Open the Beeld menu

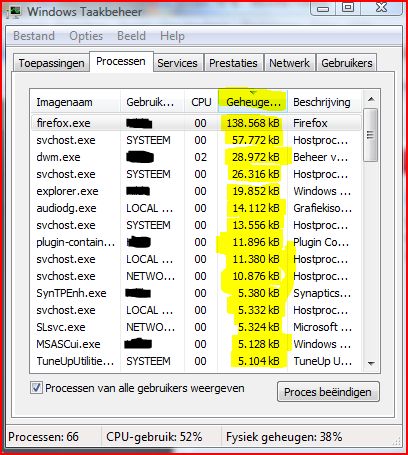[x=131, y=36]
